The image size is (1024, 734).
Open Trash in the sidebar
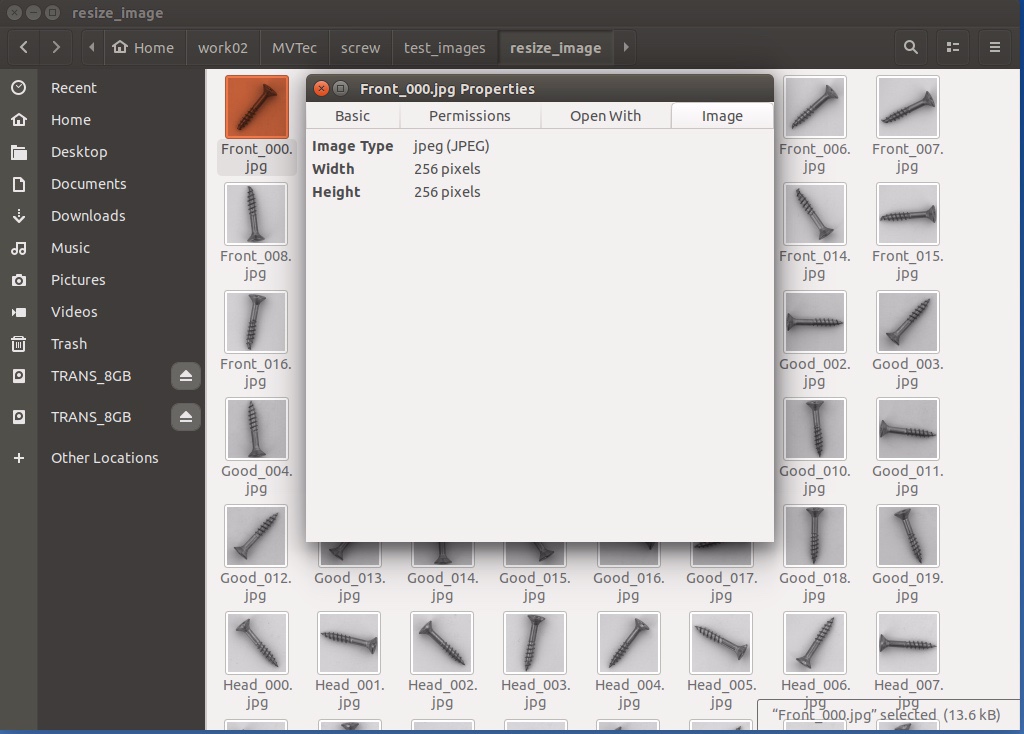103,343
